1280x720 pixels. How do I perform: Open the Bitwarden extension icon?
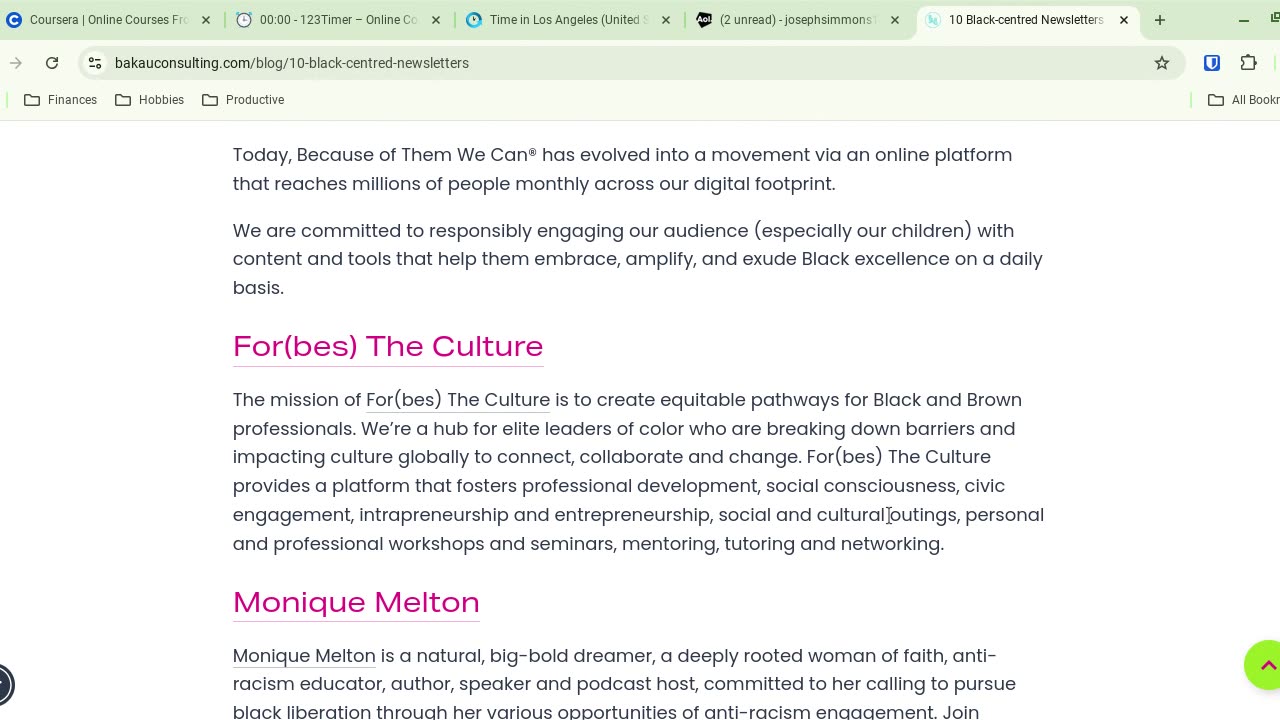click(x=1212, y=63)
